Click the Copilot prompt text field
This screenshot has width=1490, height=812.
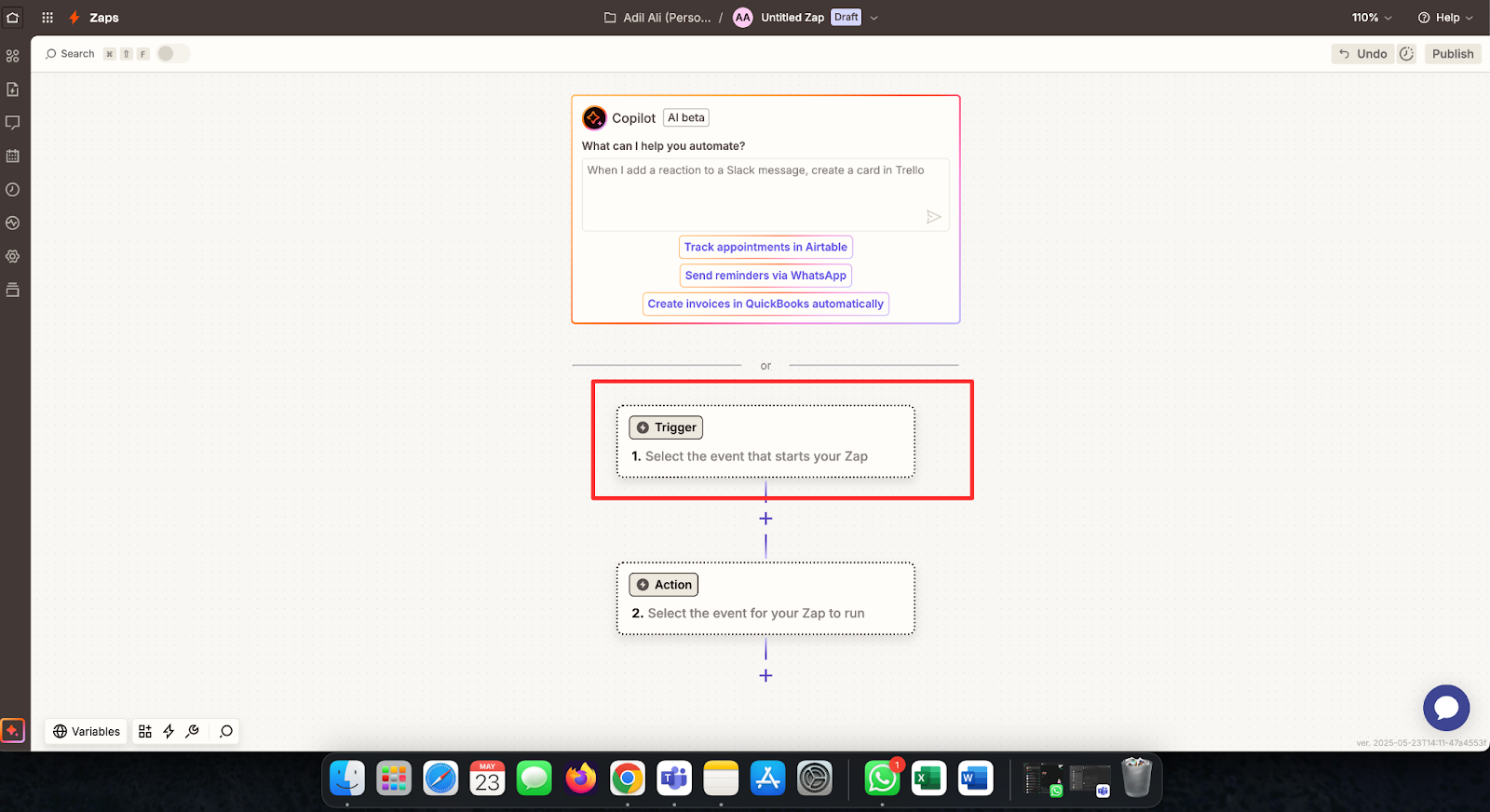pos(765,195)
